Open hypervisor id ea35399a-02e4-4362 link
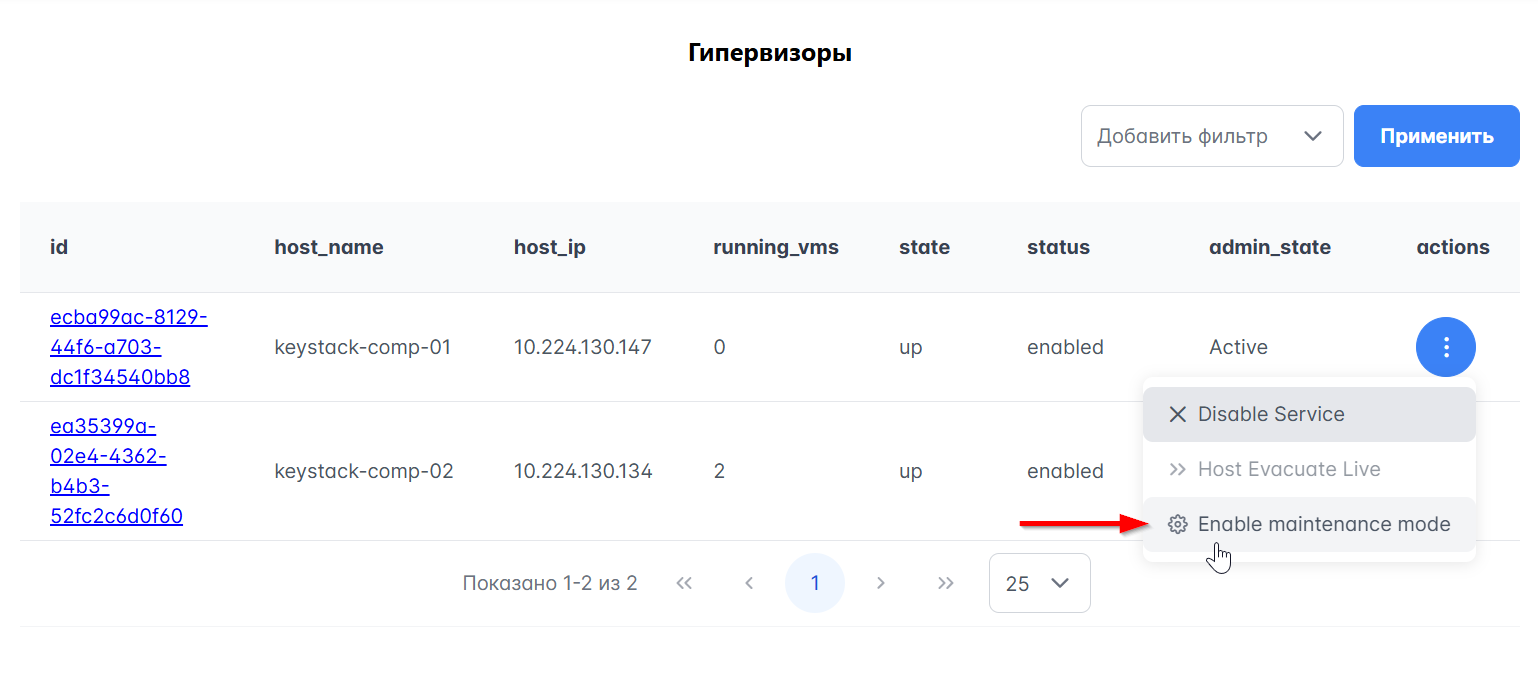Screen dimensions: 1538x682 [116, 470]
